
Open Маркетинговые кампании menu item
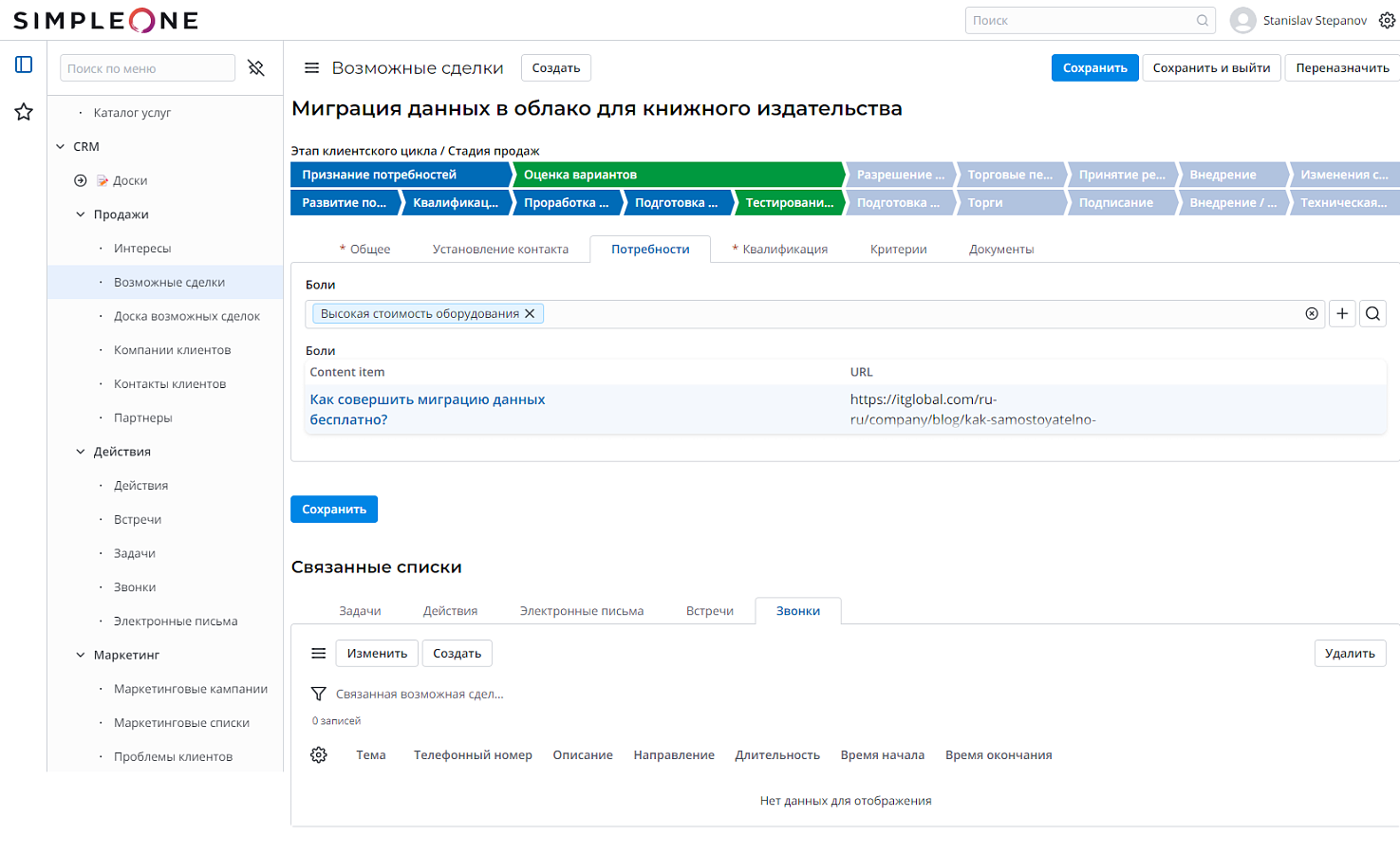191,689
